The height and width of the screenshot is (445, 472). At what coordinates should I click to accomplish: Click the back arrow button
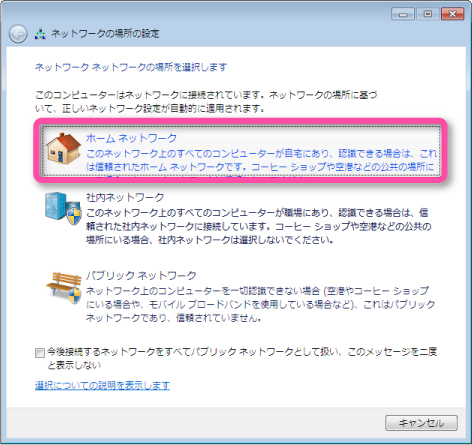pyautogui.click(x=18, y=34)
